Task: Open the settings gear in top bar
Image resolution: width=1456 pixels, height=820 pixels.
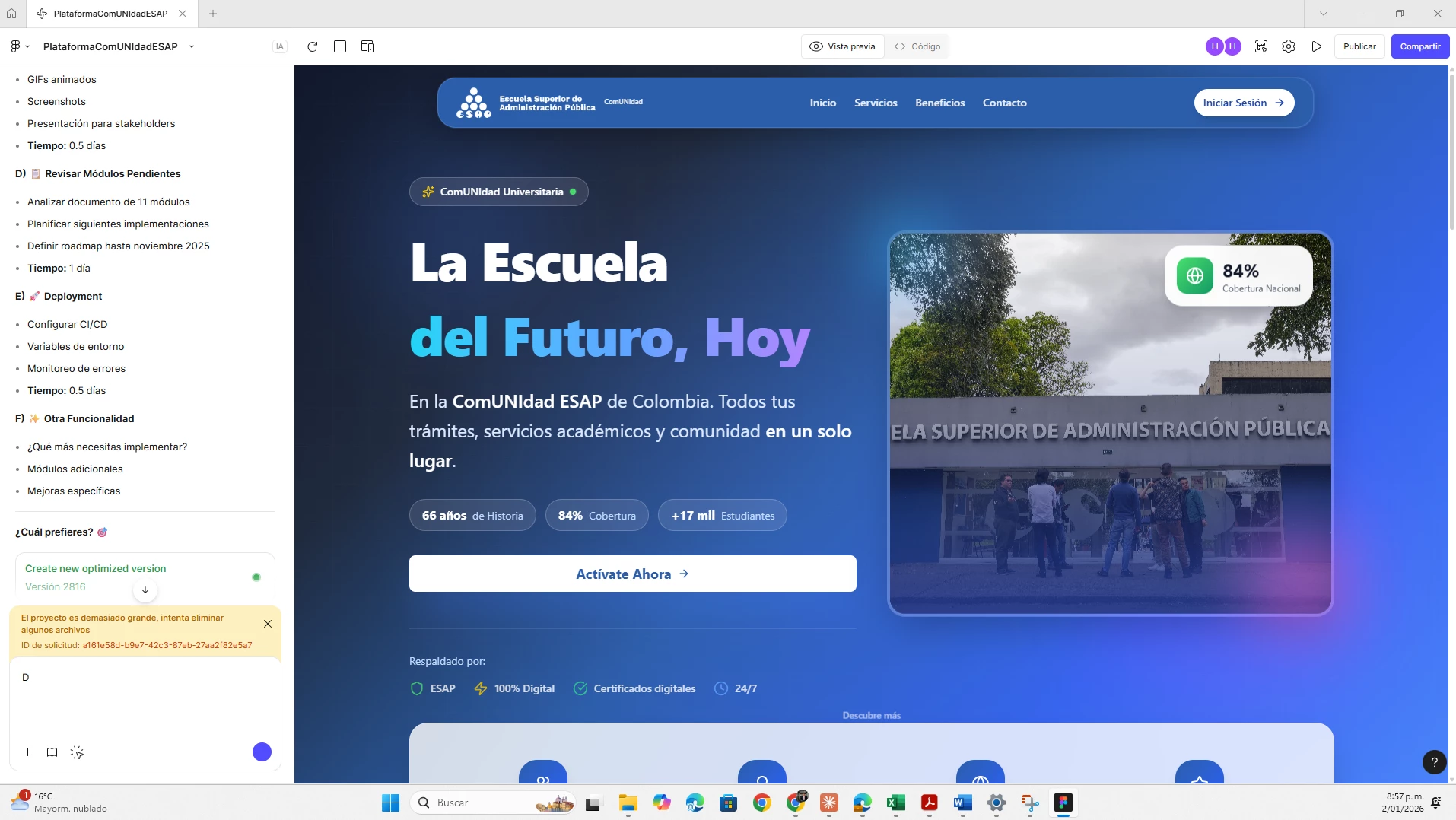Action: point(1289,46)
